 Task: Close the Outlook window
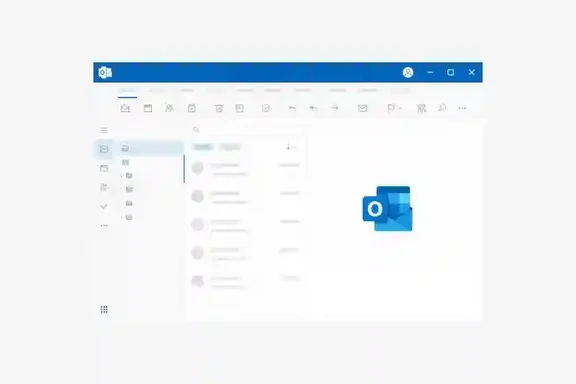tap(472, 72)
